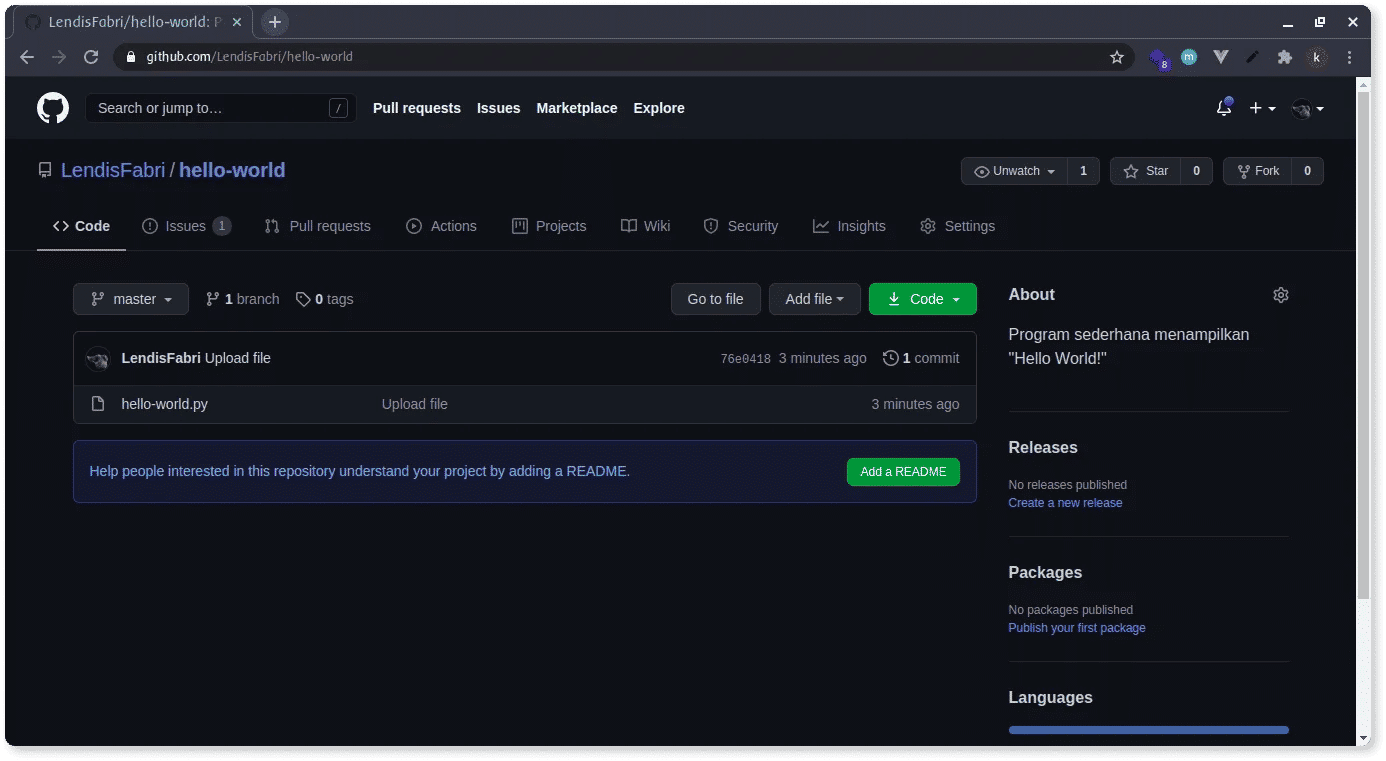The height and width of the screenshot is (761, 1386).
Task: Bookmark this page with the star icon
Action: pyautogui.click(x=1117, y=57)
